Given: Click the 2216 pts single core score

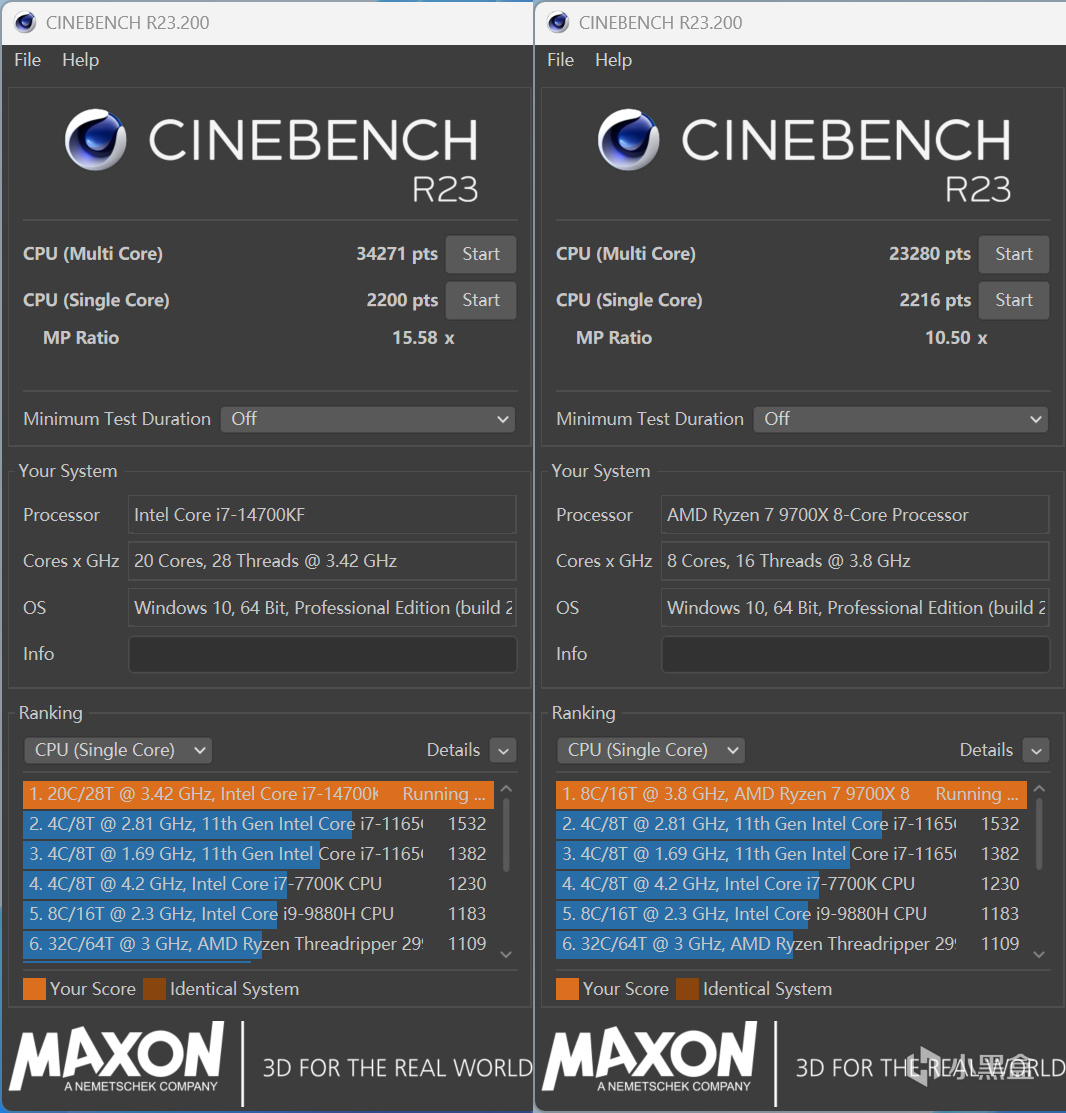Looking at the screenshot, I should pos(935,300).
